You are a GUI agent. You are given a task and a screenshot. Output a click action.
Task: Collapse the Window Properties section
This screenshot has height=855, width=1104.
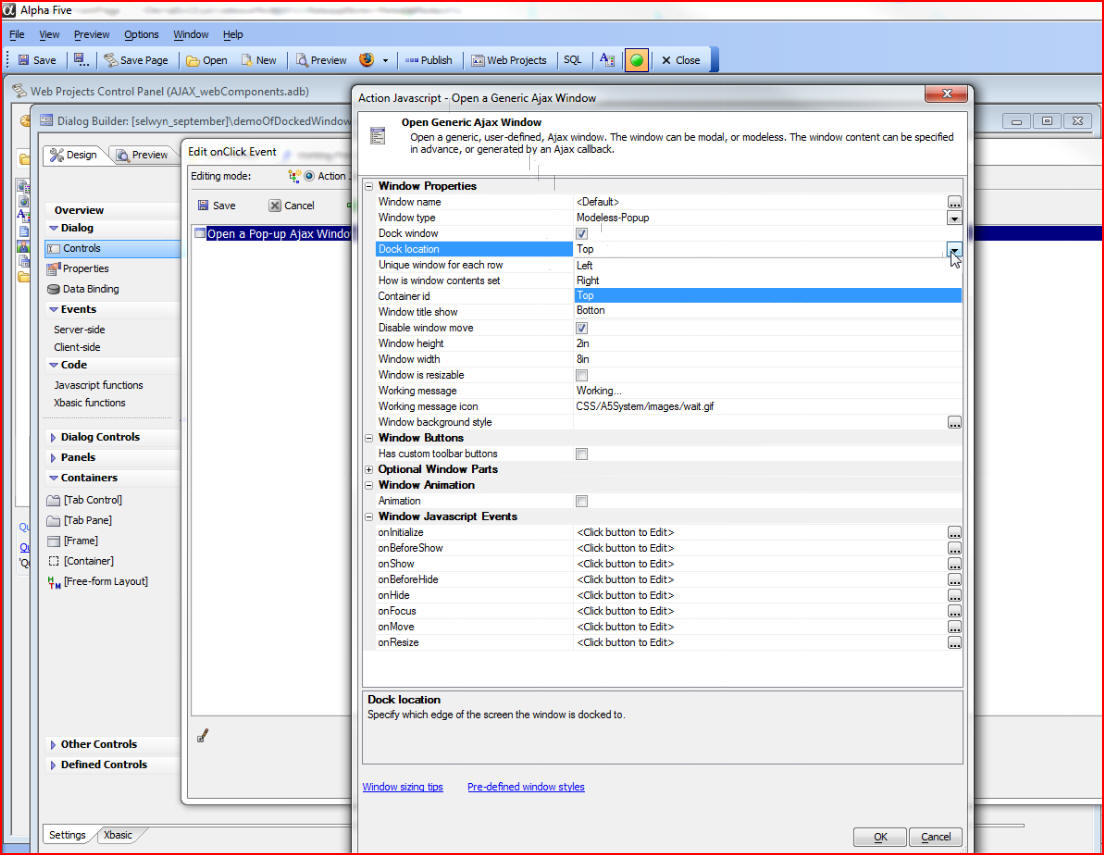(369, 187)
